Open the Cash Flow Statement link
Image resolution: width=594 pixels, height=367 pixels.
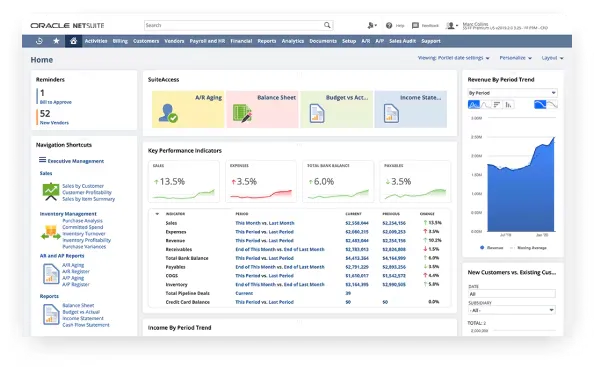point(86,325)
